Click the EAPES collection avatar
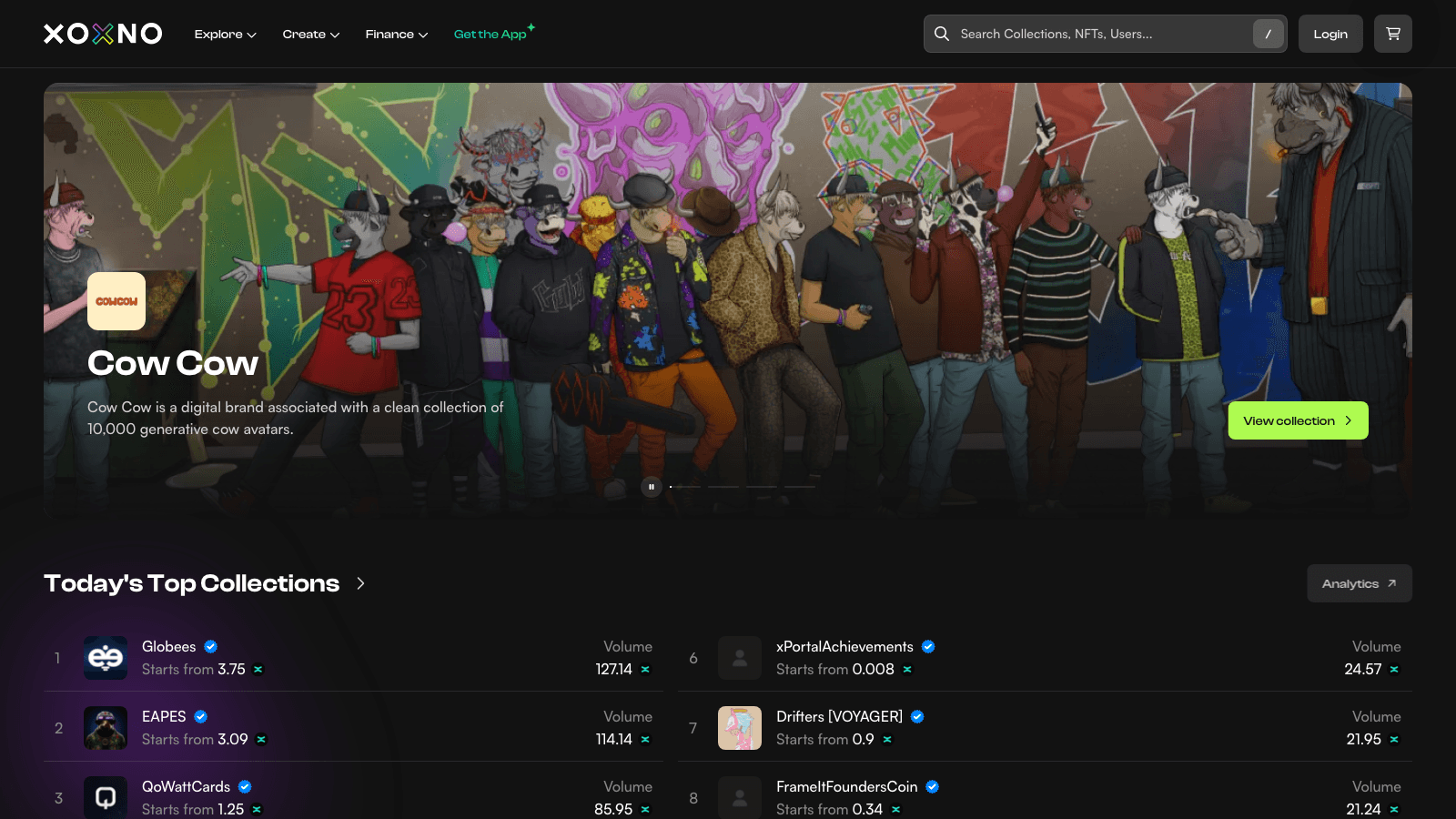Image resolution: width=1456 pixels, height=819 pixels. tap(106, 728)
